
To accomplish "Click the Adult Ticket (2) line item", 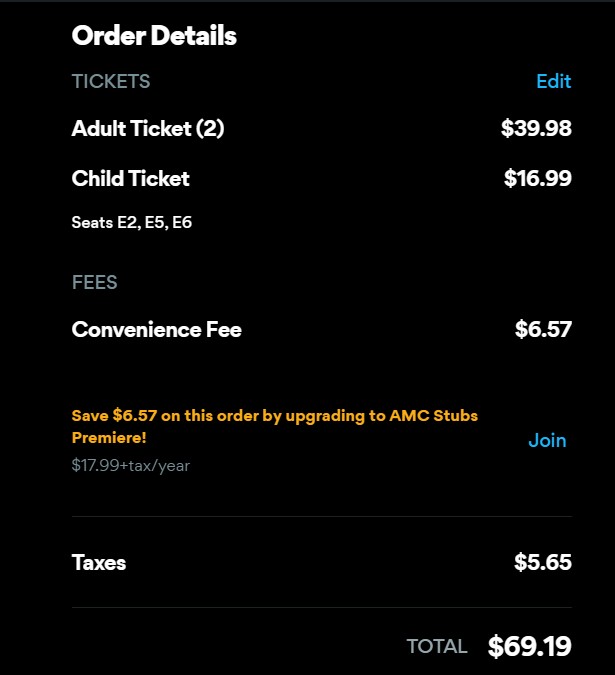I will click(x=148, y=129).
